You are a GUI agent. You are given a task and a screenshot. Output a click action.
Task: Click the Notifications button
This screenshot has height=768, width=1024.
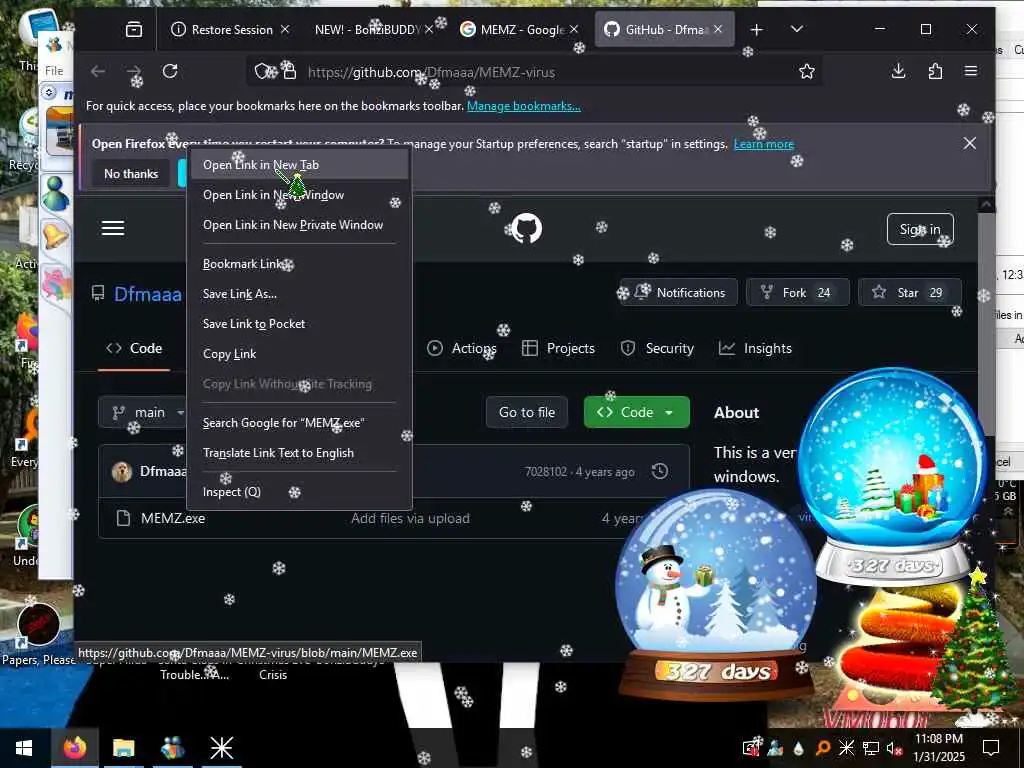[678, 293]
